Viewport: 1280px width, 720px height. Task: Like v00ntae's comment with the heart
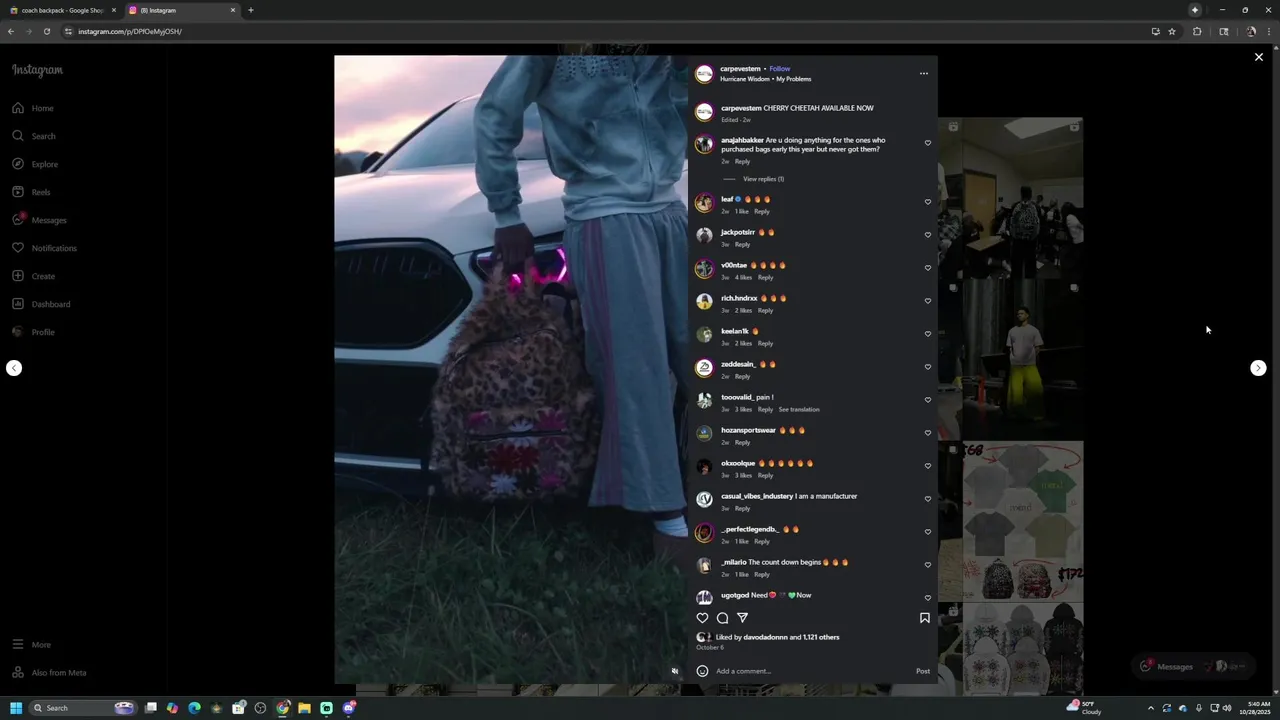pyautogui.click(x=928, y=268)
